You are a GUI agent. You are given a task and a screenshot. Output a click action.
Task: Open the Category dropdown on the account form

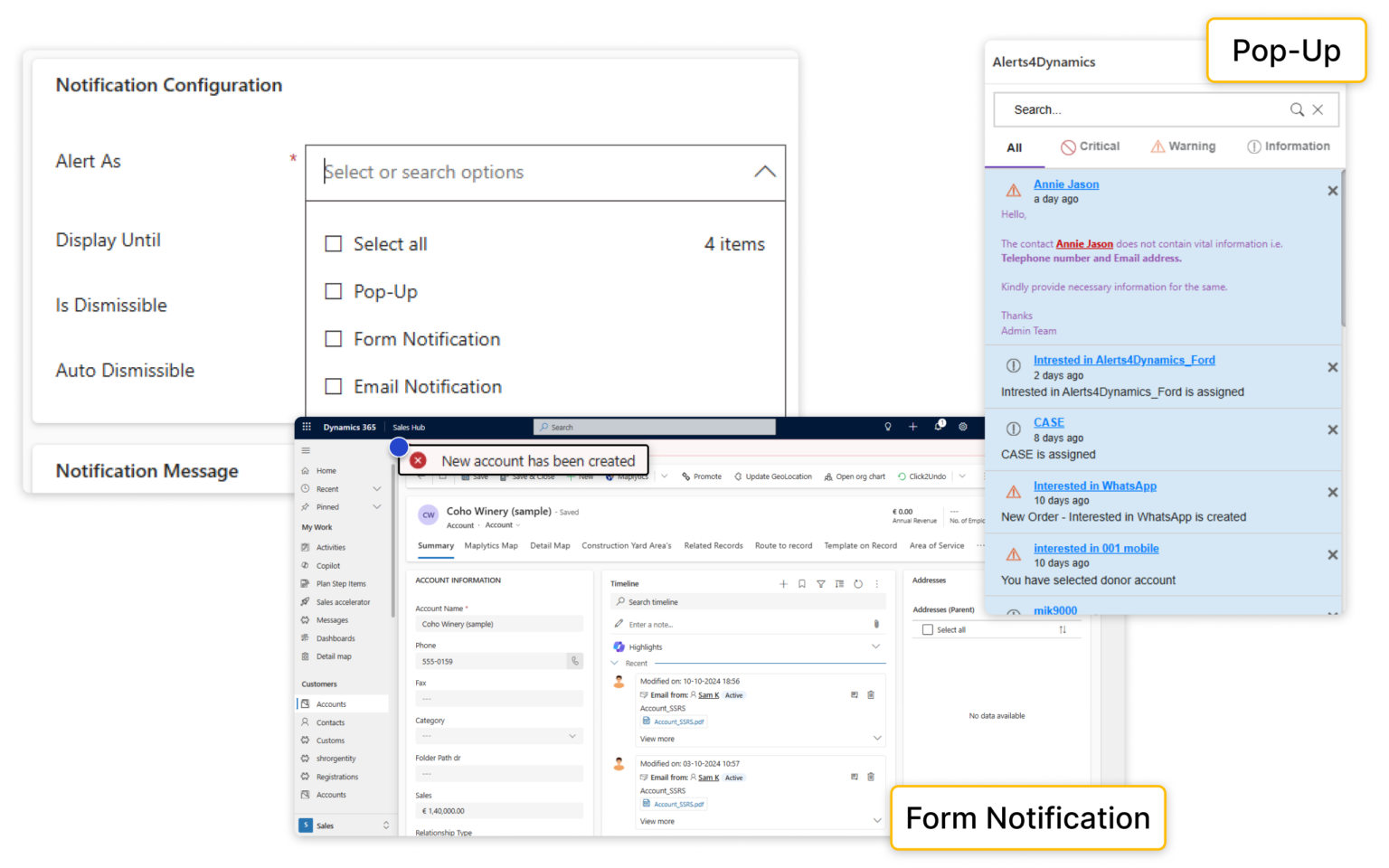(x=572, y=736)
